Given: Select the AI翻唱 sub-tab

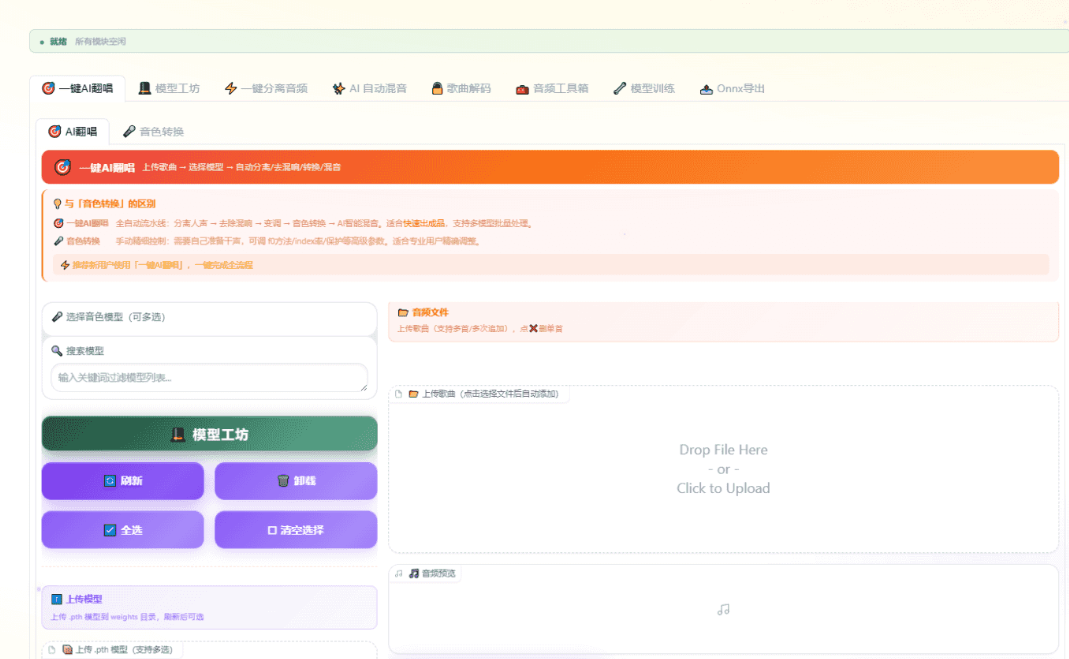Looking at the screenshot, I should (72, 132).
